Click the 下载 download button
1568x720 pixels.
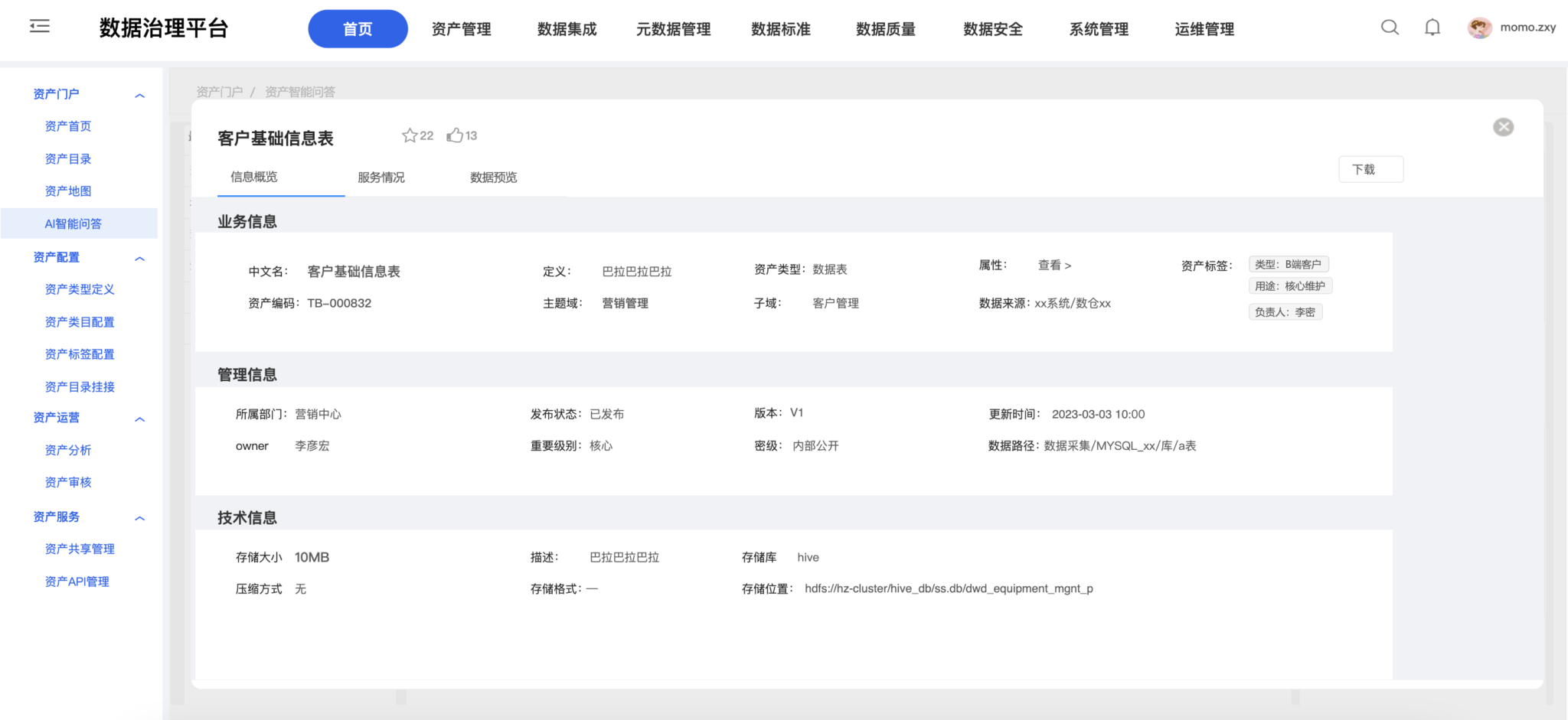1370,168
